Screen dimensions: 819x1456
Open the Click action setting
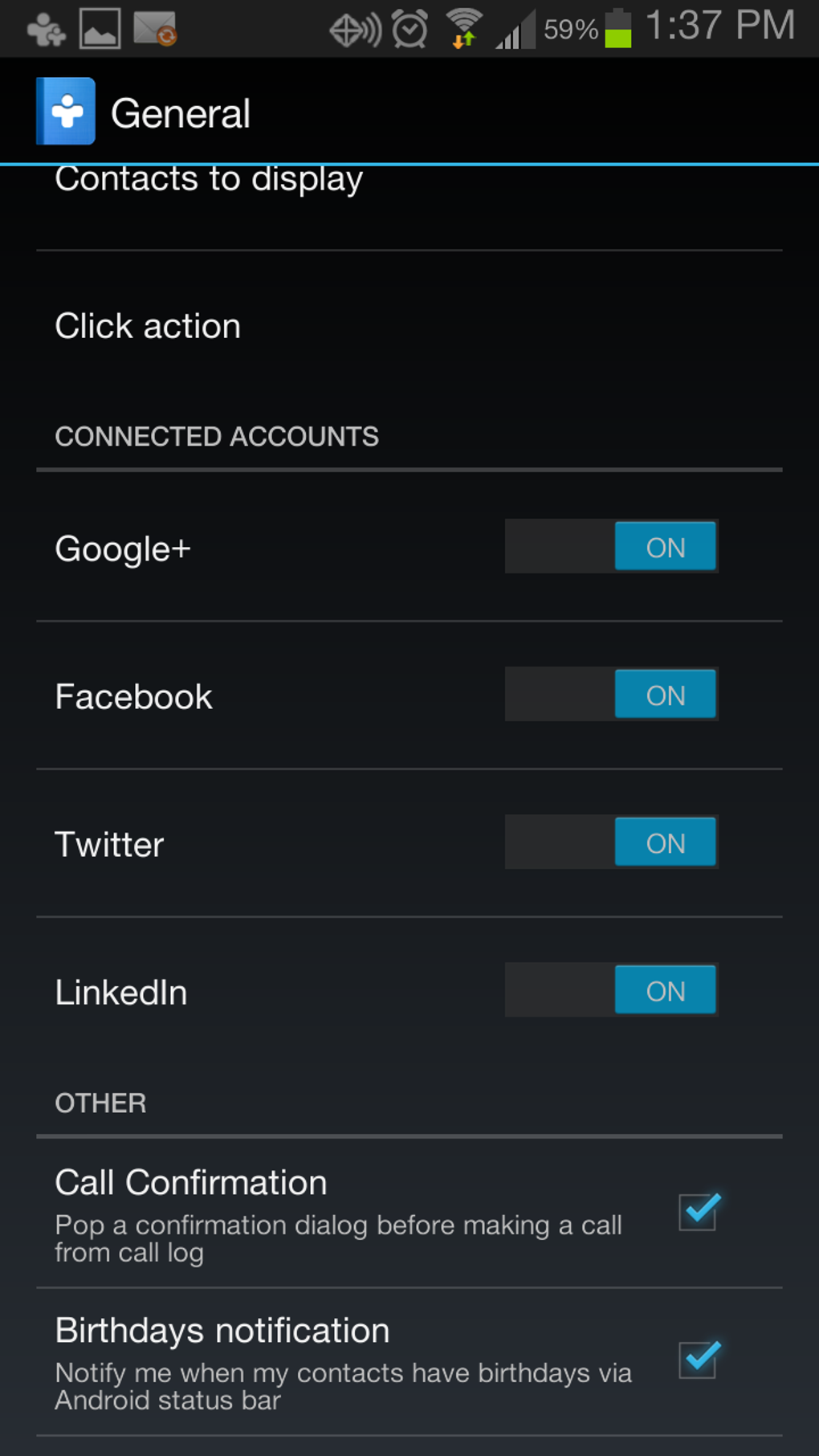click(x=148, y=326)
